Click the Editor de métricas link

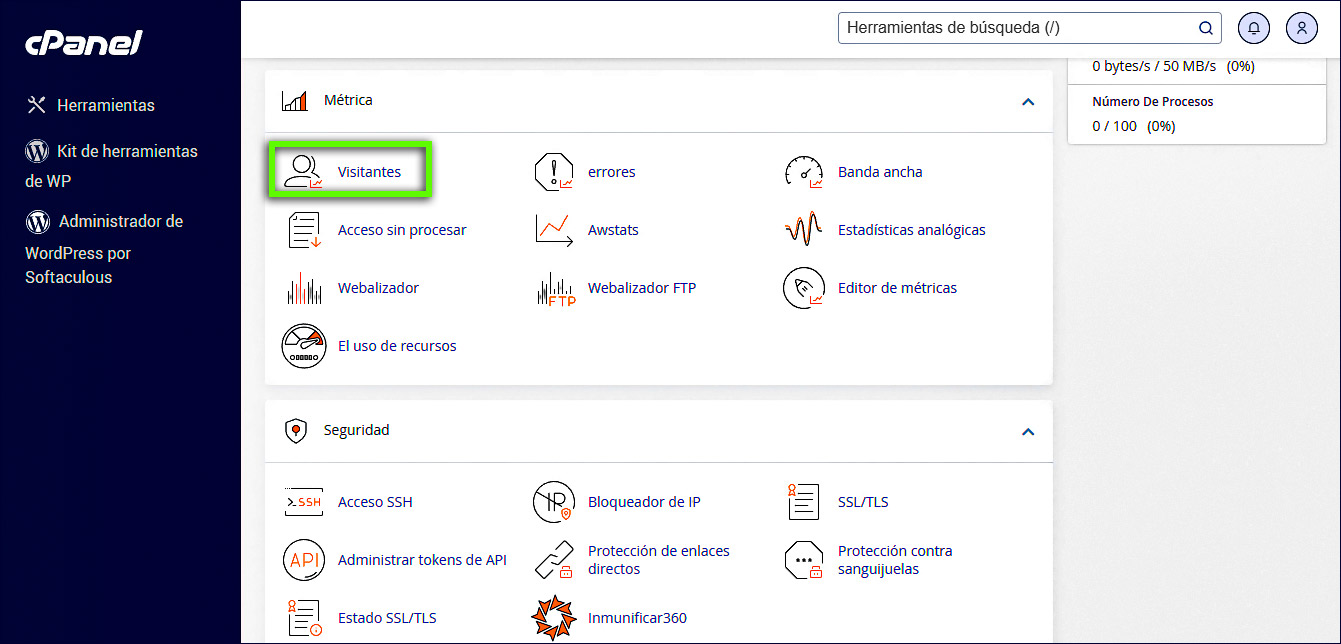[x=897, y=288]
